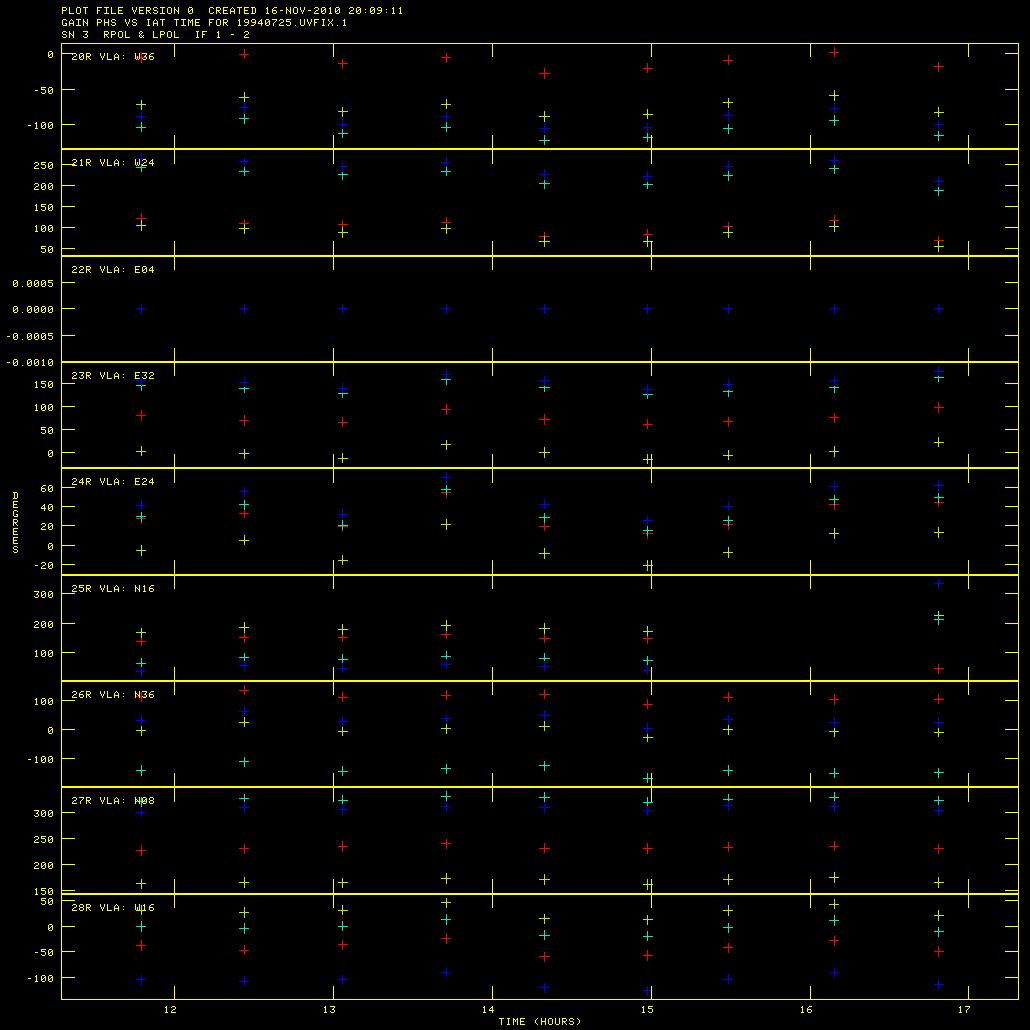Screen dimensions: 1030x1030
Task: Click the 20R VLA: W36 panel label
Action: click(112, 57)
